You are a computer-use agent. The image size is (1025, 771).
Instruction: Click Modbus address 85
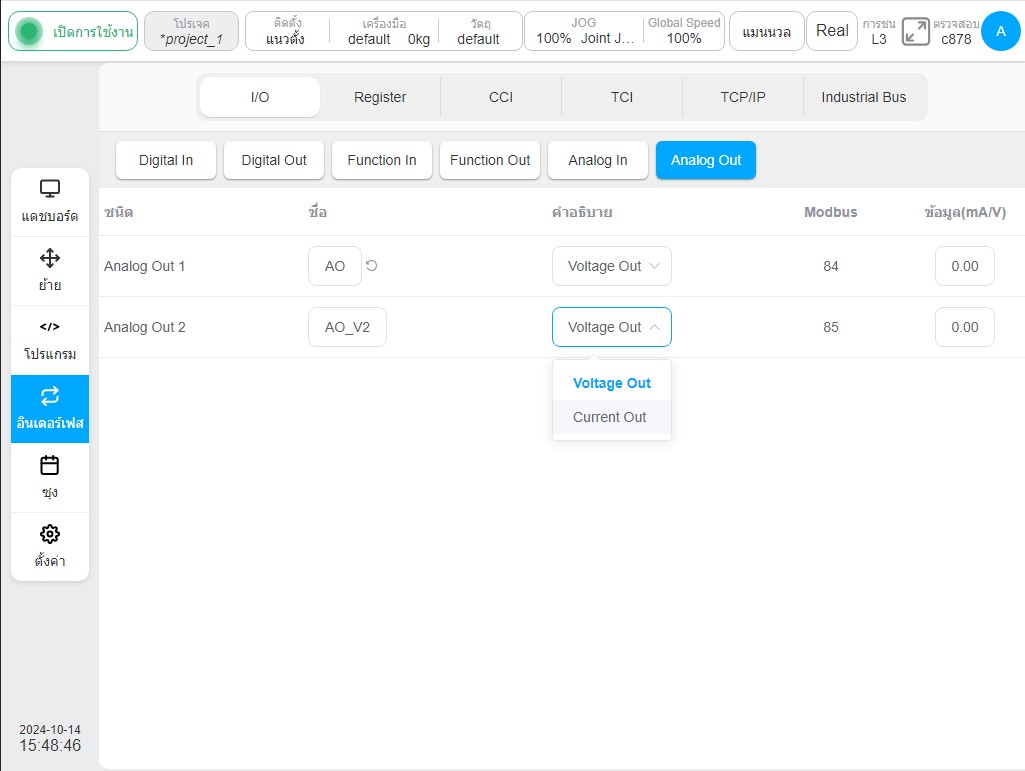[x=830, y=327]
